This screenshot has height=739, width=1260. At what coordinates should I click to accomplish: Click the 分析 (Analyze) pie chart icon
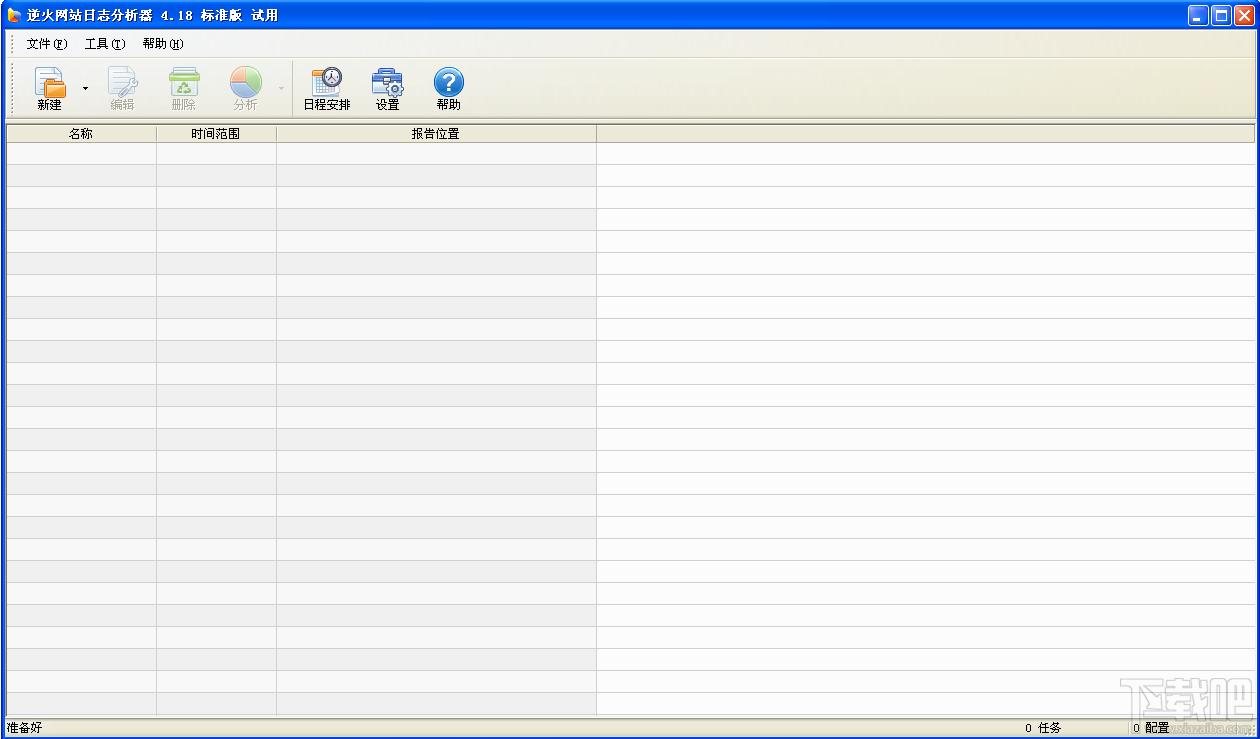245,88
